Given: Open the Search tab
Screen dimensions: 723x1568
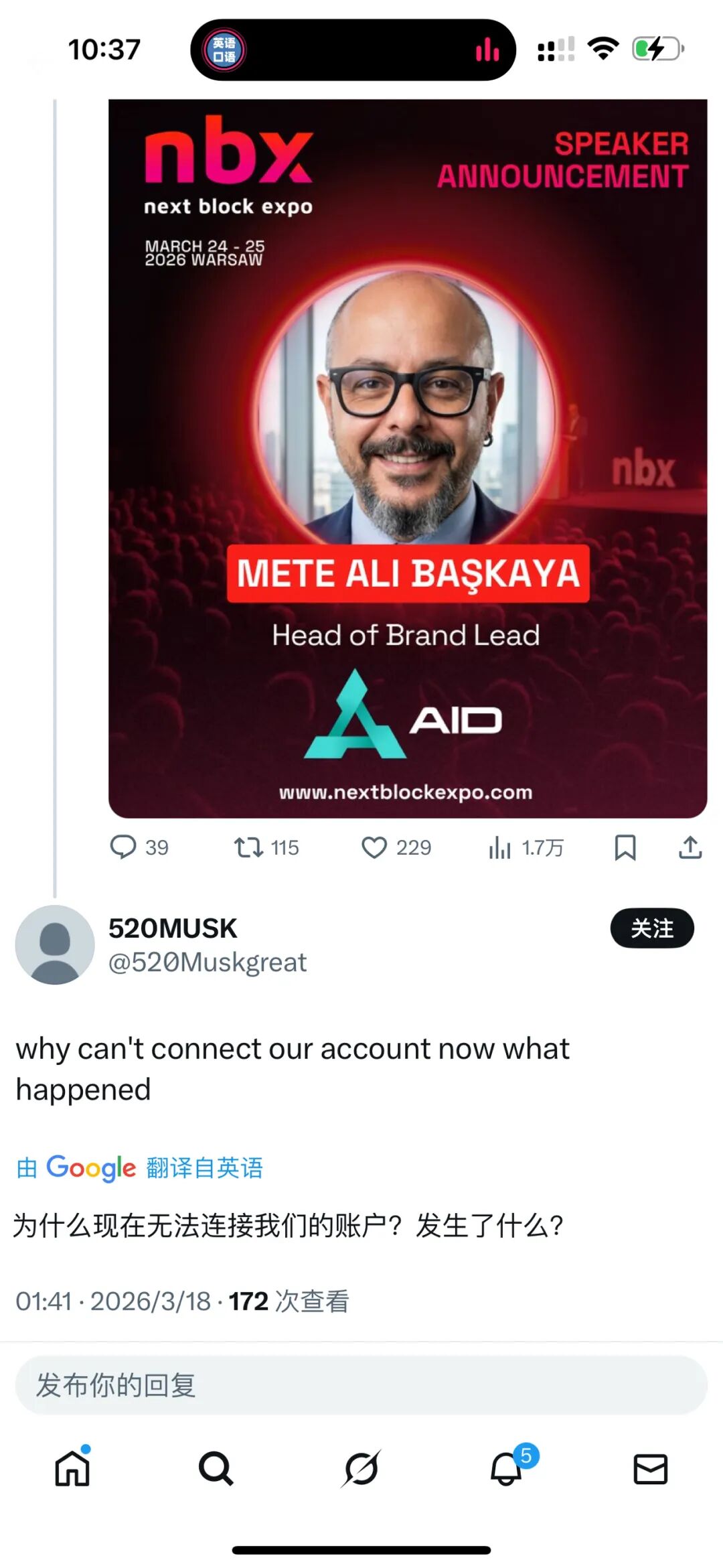Looking at the screenshot, I should click(x=216, y=1470).
